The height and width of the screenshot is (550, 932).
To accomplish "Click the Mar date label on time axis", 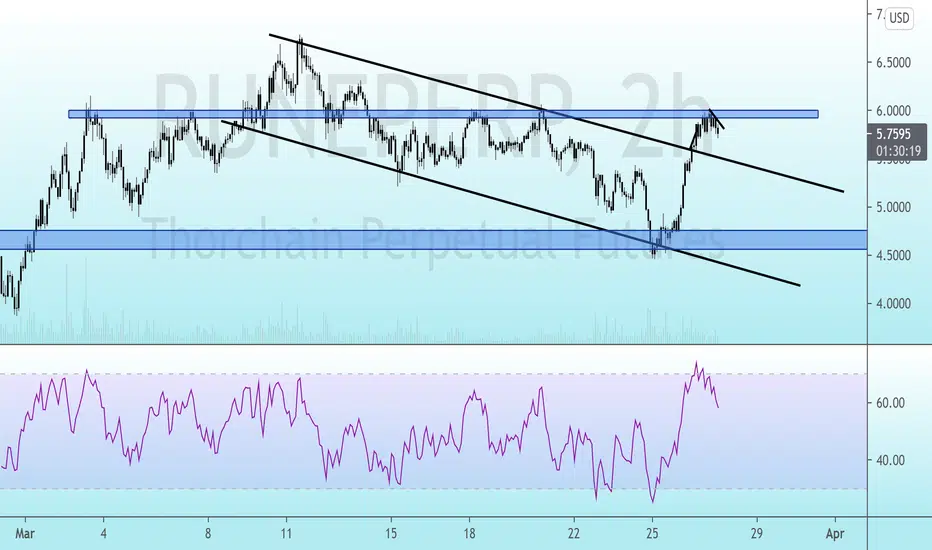I will [25, 533].
